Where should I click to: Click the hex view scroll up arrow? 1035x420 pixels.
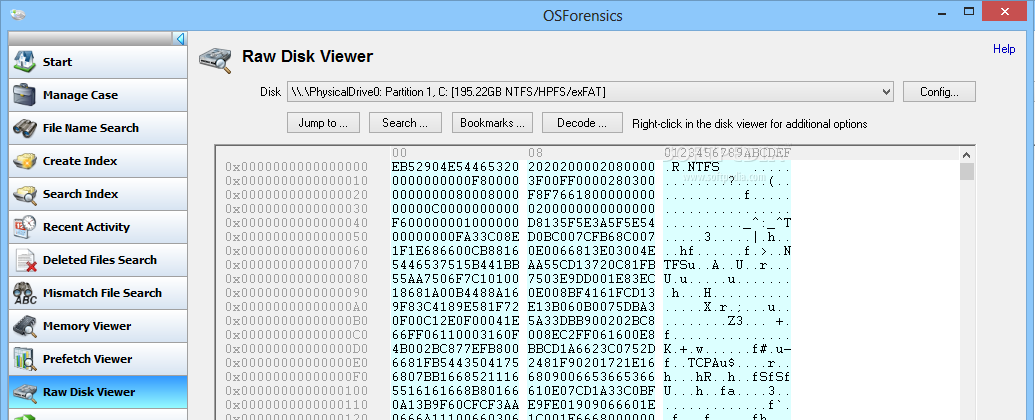967,156
